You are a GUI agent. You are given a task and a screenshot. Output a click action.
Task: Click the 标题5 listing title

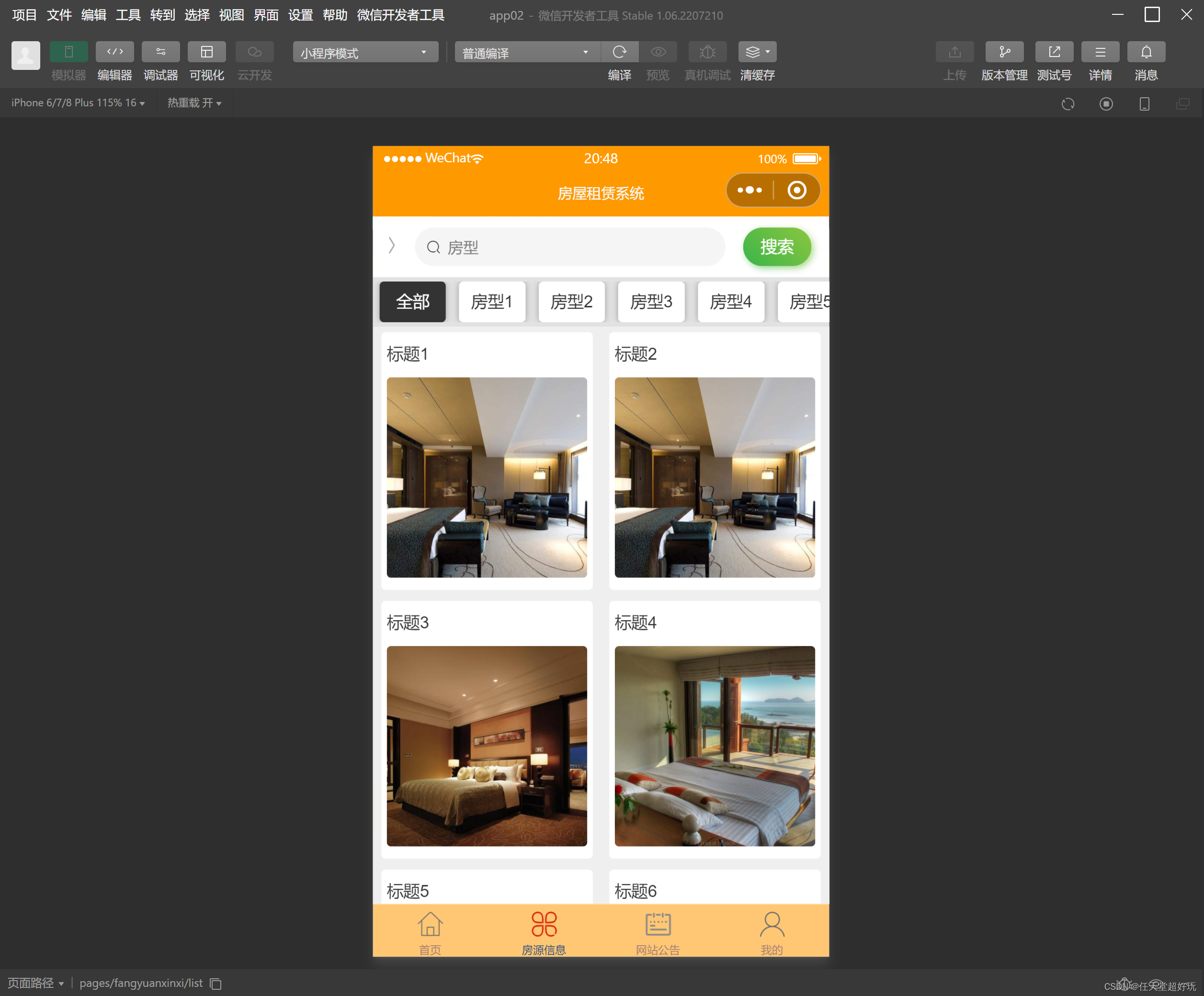(408, 891)
